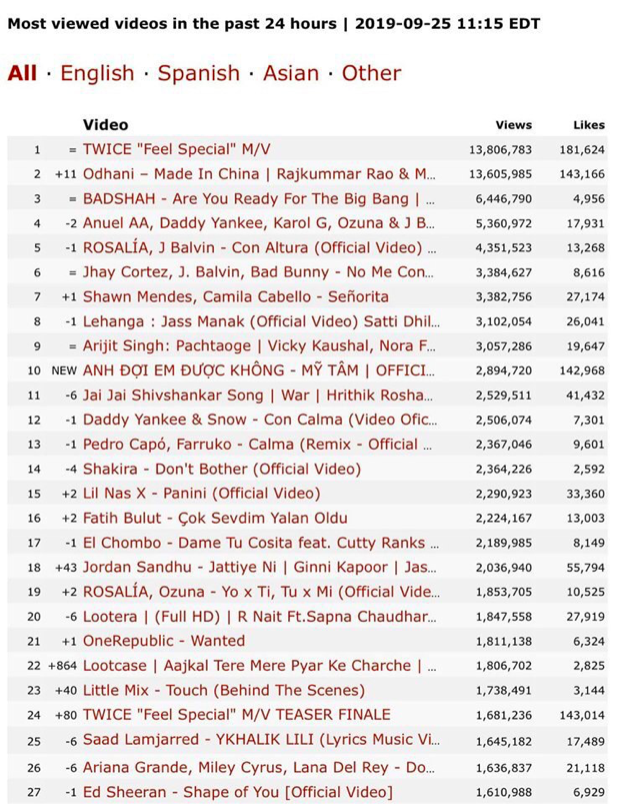Open Little Mix Touch Behind The Scenes
Image resolution: width=617 pixels, height=804 pixels.
click(224, 690)
